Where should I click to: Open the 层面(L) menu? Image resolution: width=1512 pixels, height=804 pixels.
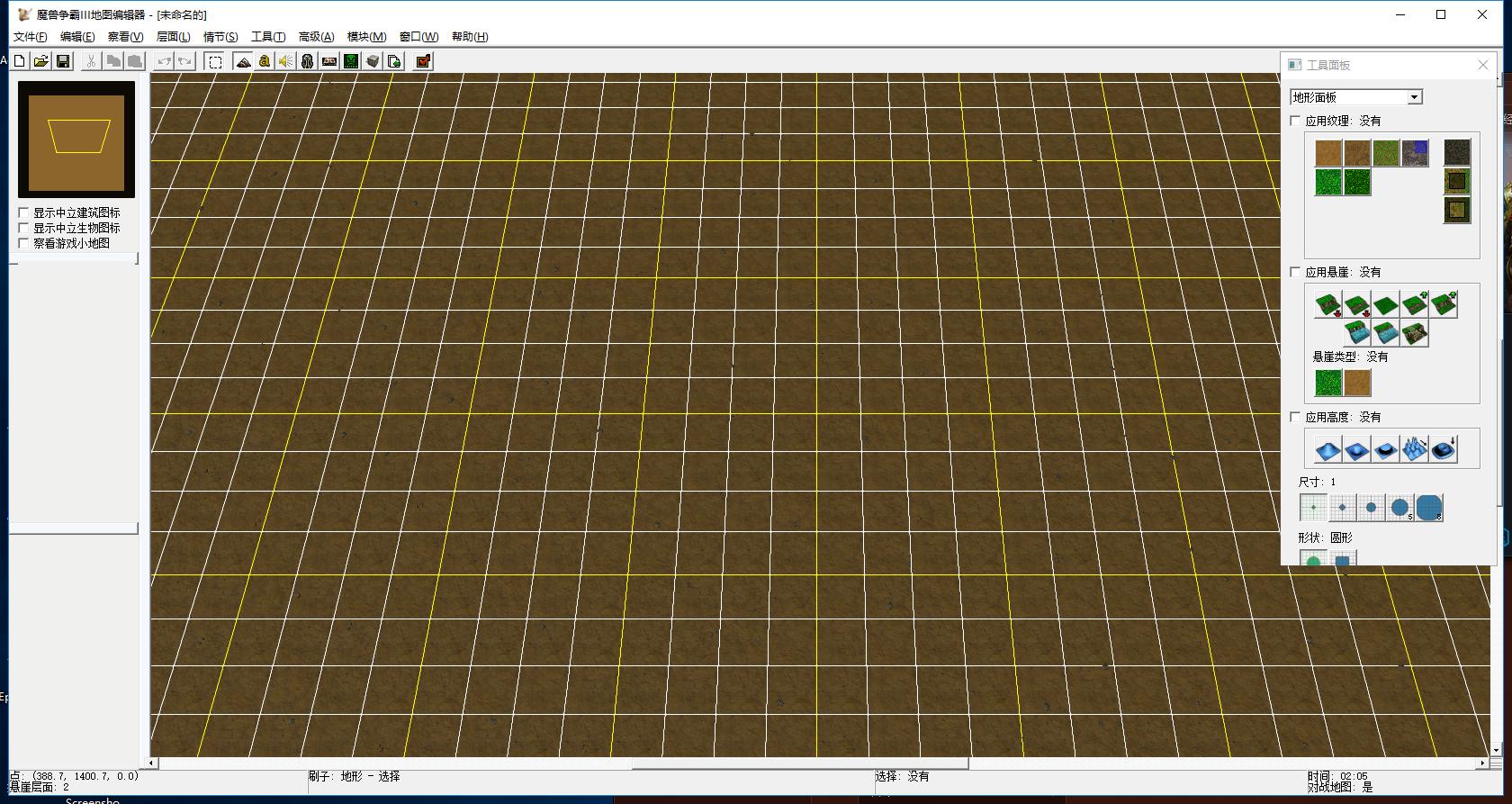pyautogui.click(x=173, y=37)
